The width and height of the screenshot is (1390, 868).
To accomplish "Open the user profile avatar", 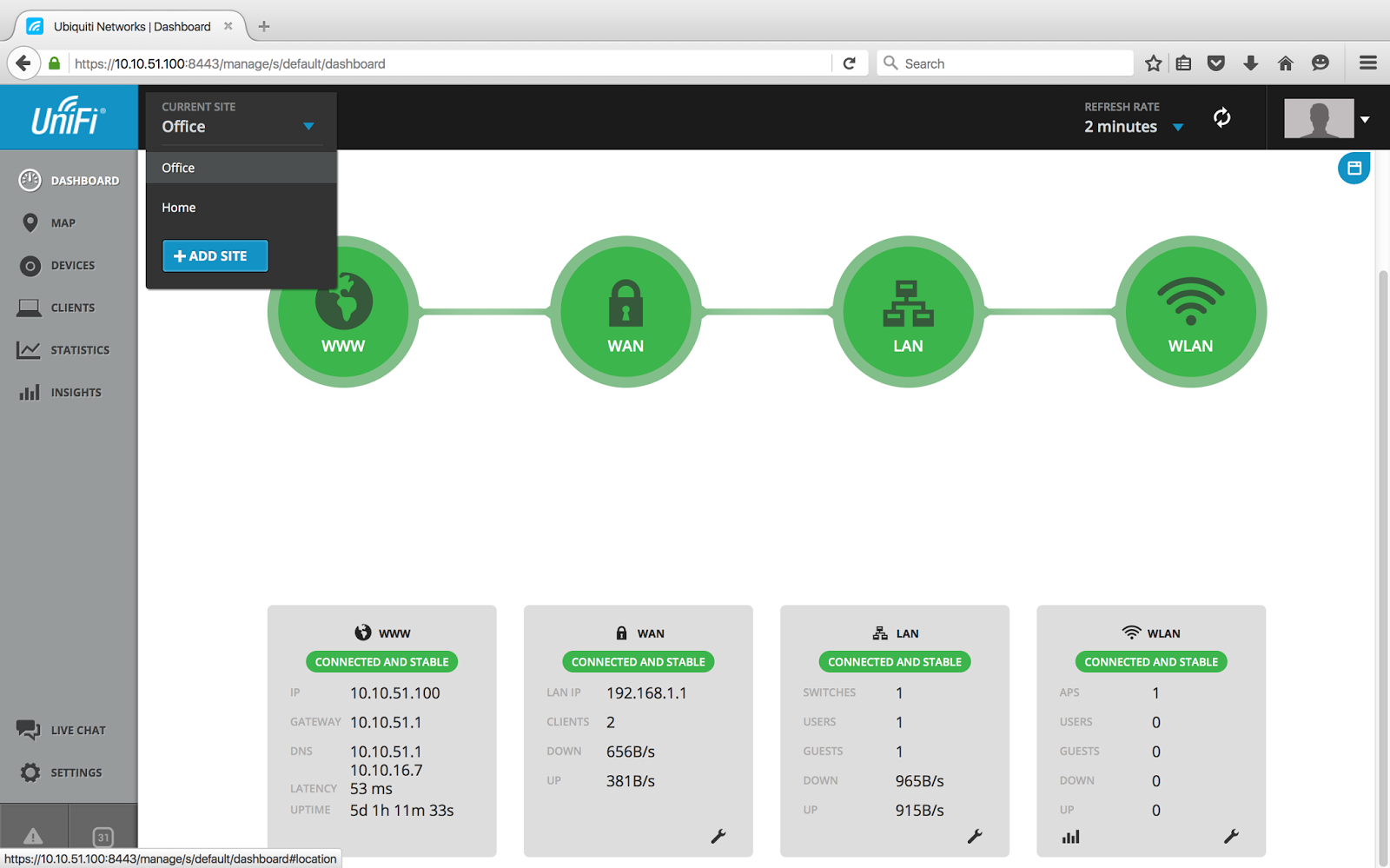I will coord(1319,117).
